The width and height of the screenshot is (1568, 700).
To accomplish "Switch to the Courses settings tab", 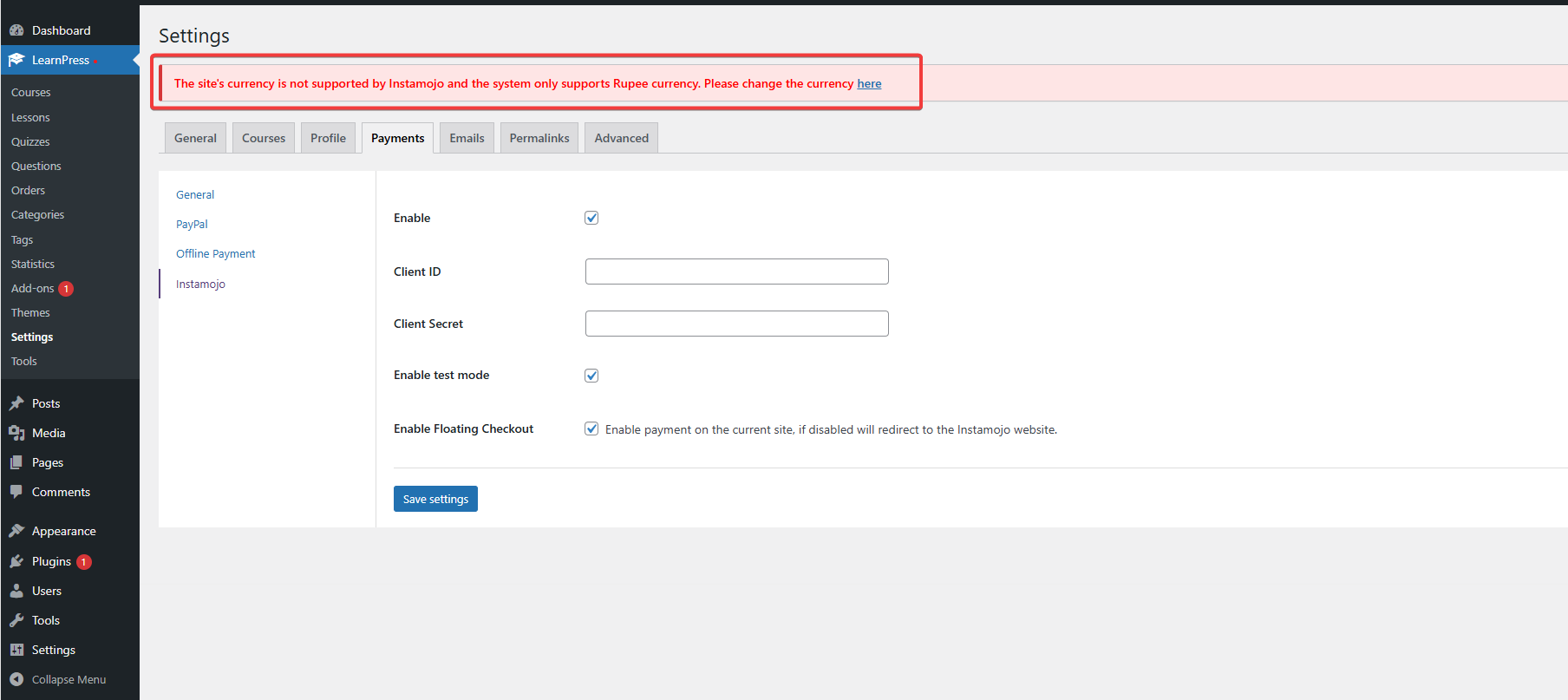I will pos(264,138).
